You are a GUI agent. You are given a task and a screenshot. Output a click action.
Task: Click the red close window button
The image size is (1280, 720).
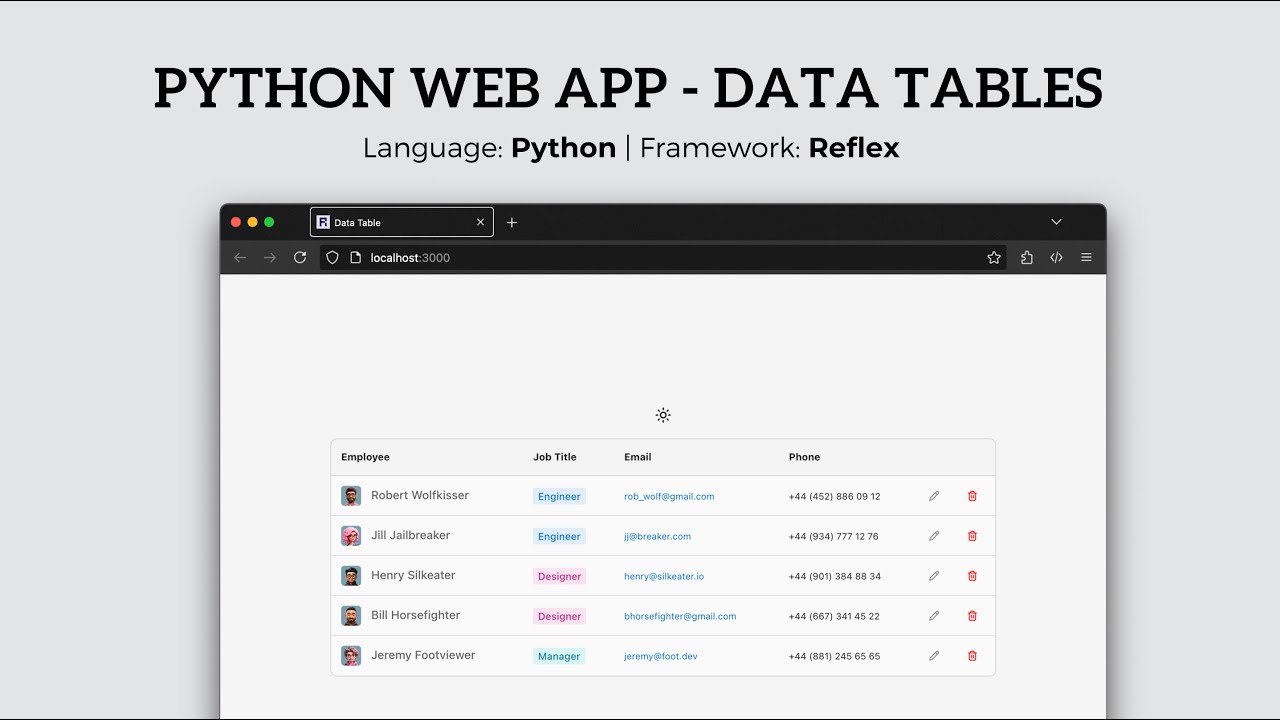coord(236,222)
